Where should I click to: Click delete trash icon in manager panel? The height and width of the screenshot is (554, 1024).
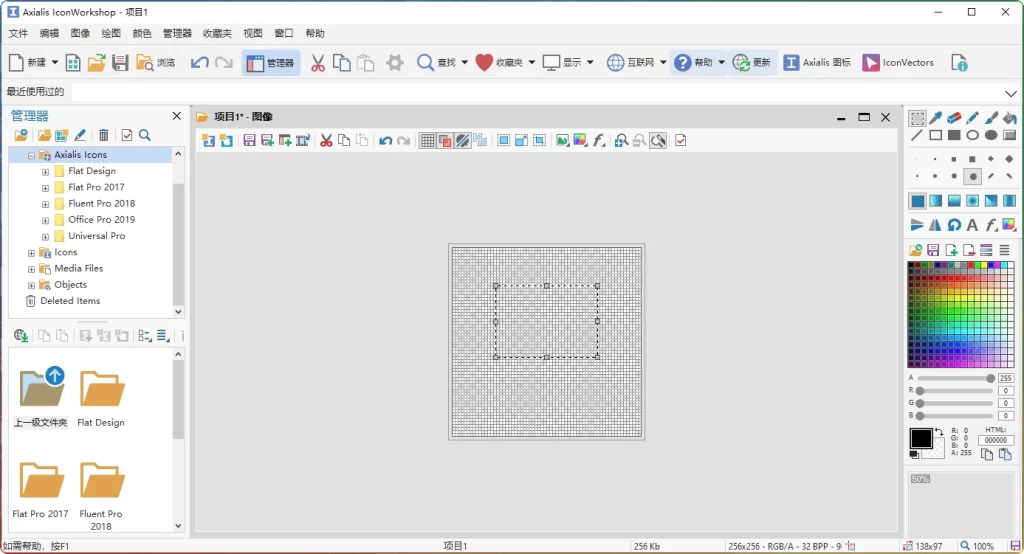pos(104,135)
